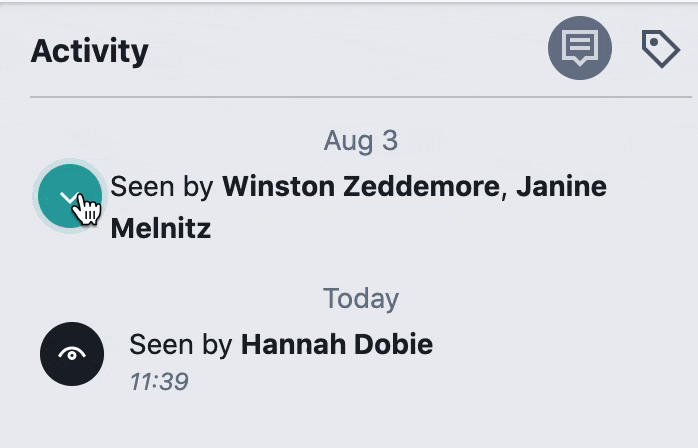Image resolution: width=698 pixels, height=448 pixels.
Task: Click the 'Zeddemore' surname text
Action: pos(422,187)
